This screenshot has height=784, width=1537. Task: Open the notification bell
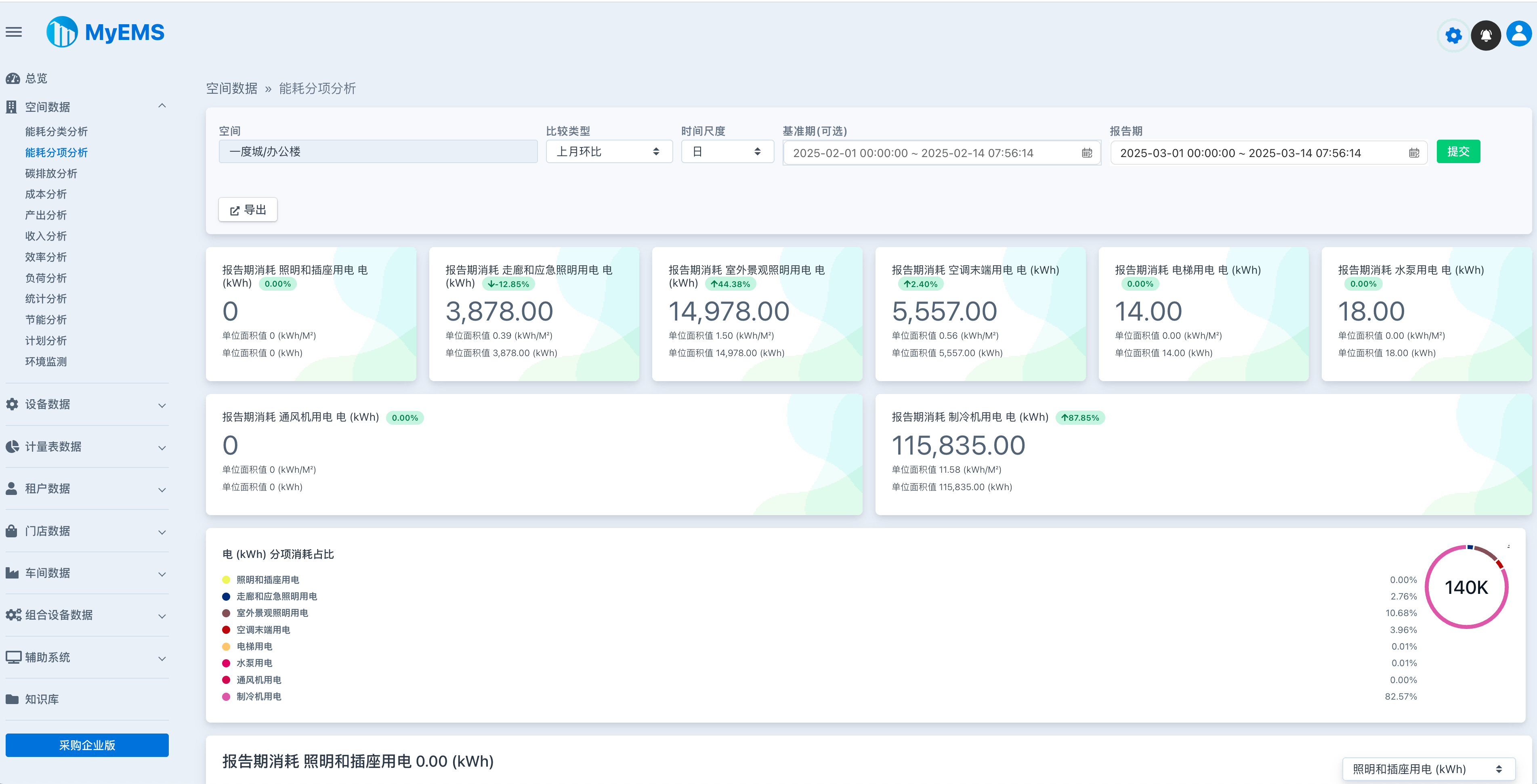click(x=1486, y=35)
